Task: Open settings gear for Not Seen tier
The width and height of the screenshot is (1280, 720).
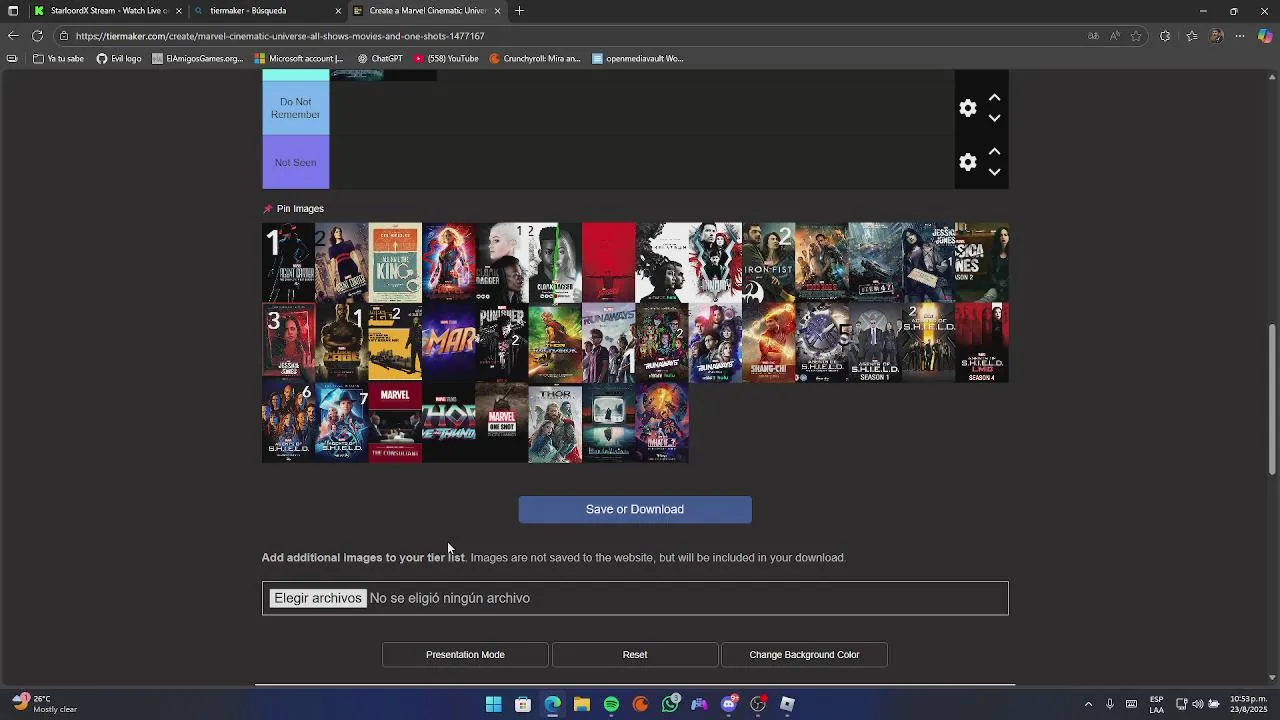Action: (x=967, y=162)
